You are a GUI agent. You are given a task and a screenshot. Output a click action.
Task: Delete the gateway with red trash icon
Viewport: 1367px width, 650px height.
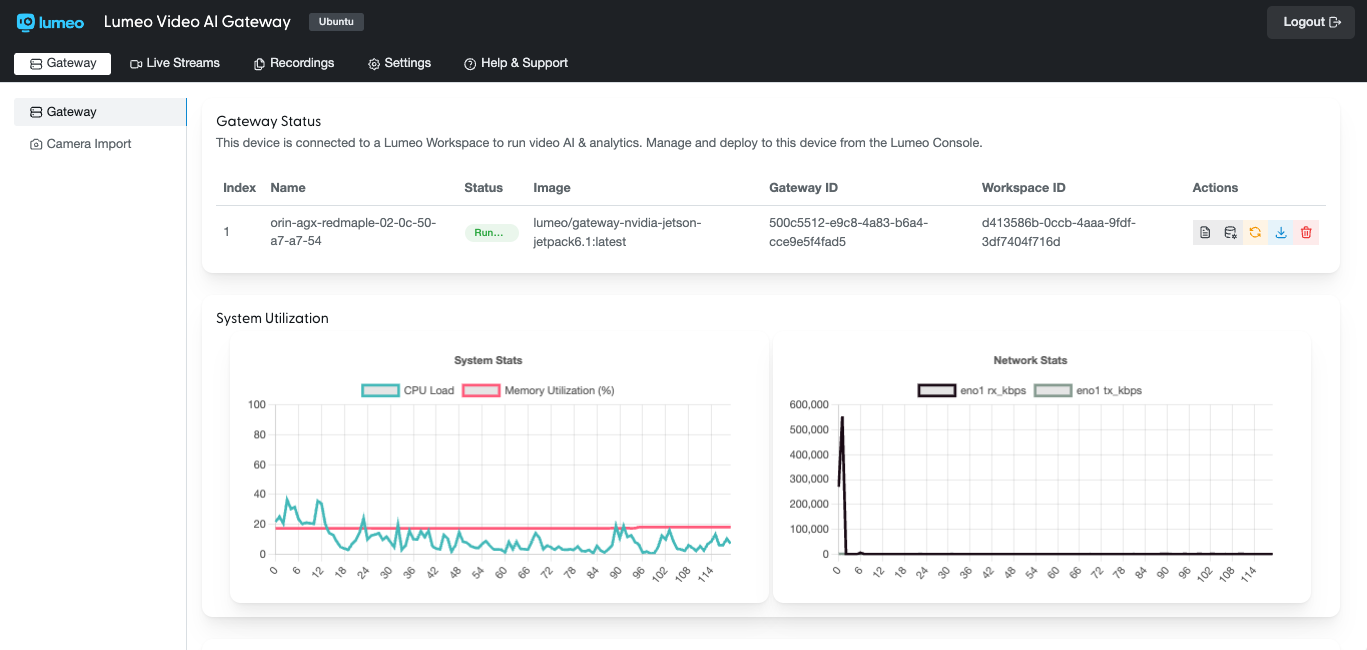[1306, 232]
